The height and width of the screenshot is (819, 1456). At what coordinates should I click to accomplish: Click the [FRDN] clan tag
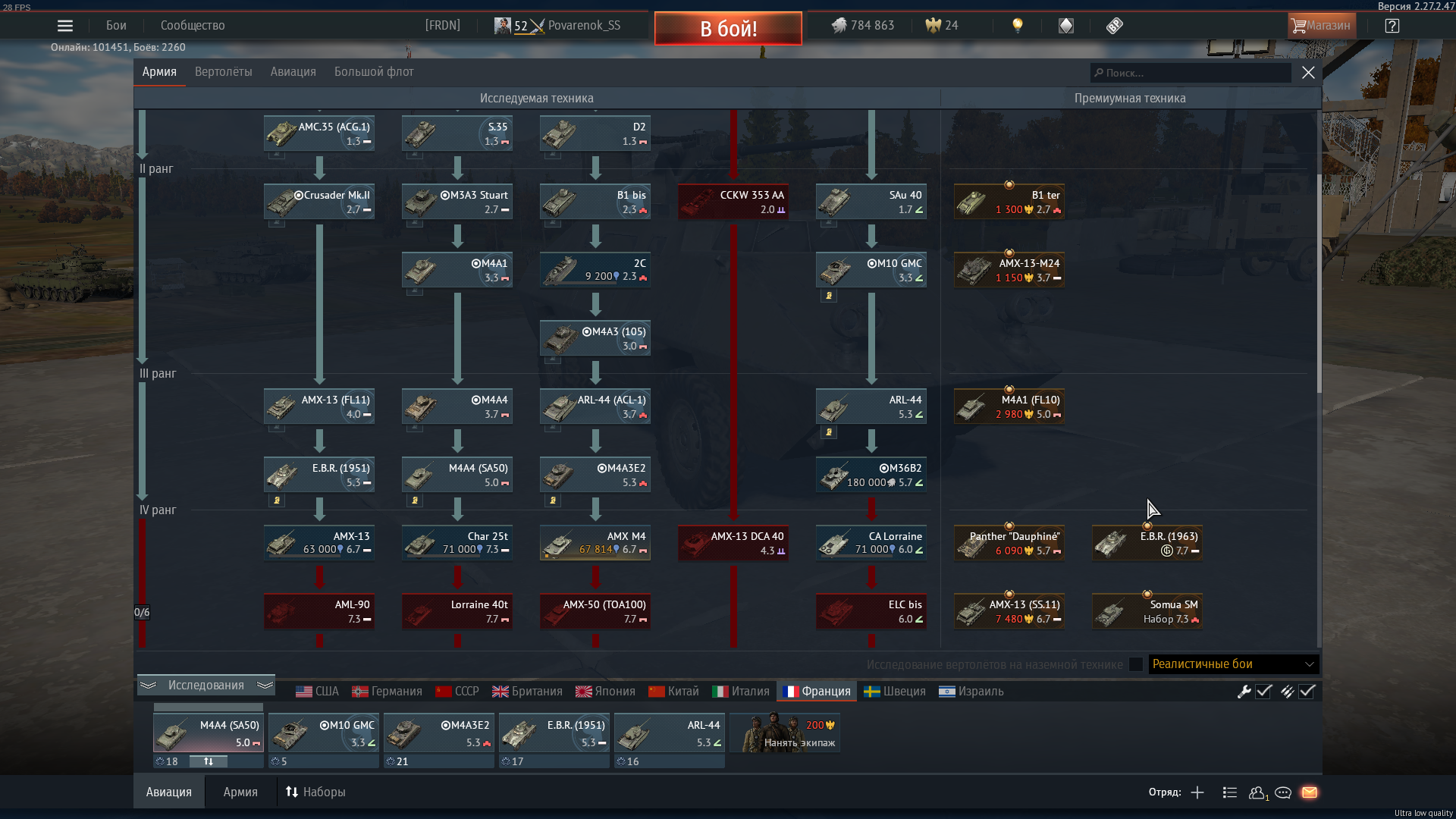pos(443,26)
